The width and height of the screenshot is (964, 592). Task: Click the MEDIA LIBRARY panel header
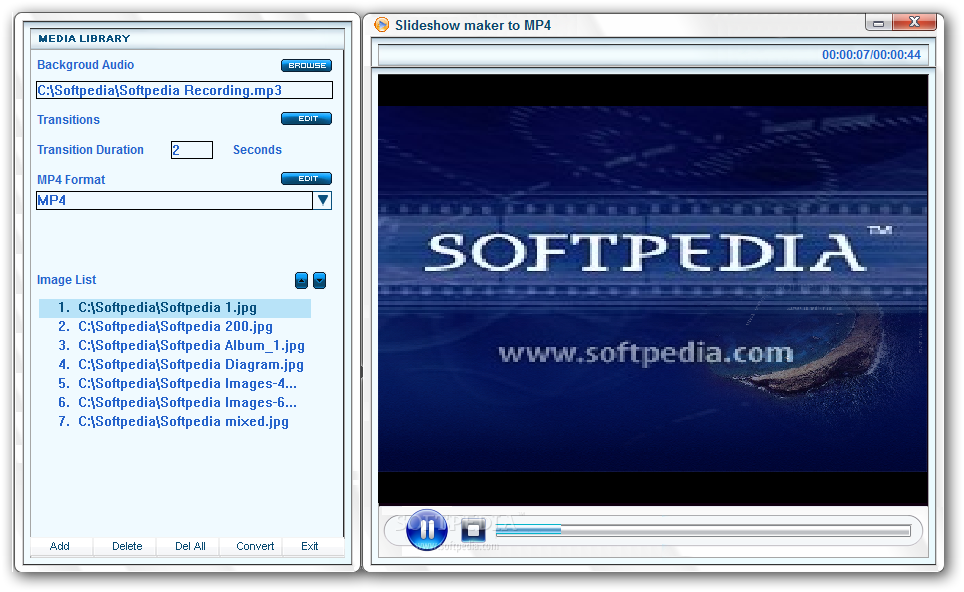pyautogui.click(x=187, y=39)
